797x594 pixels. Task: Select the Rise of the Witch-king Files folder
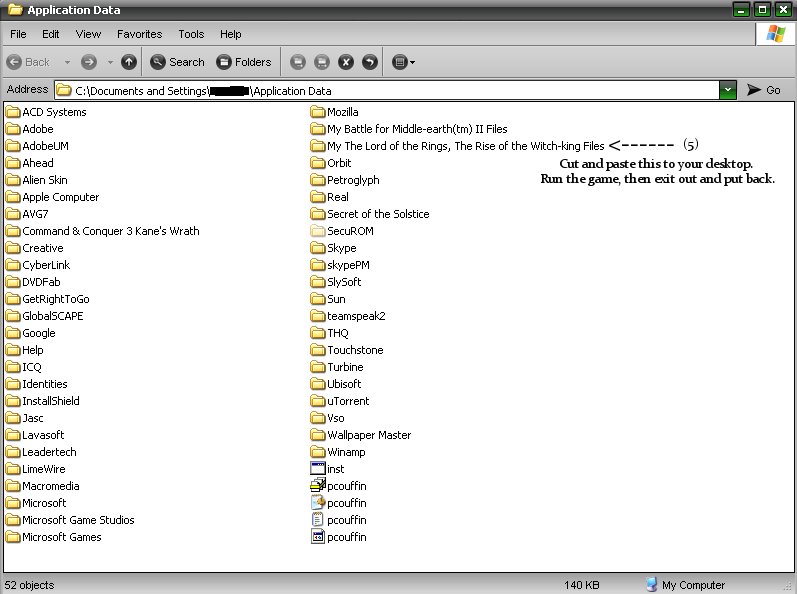coord(457,146)
